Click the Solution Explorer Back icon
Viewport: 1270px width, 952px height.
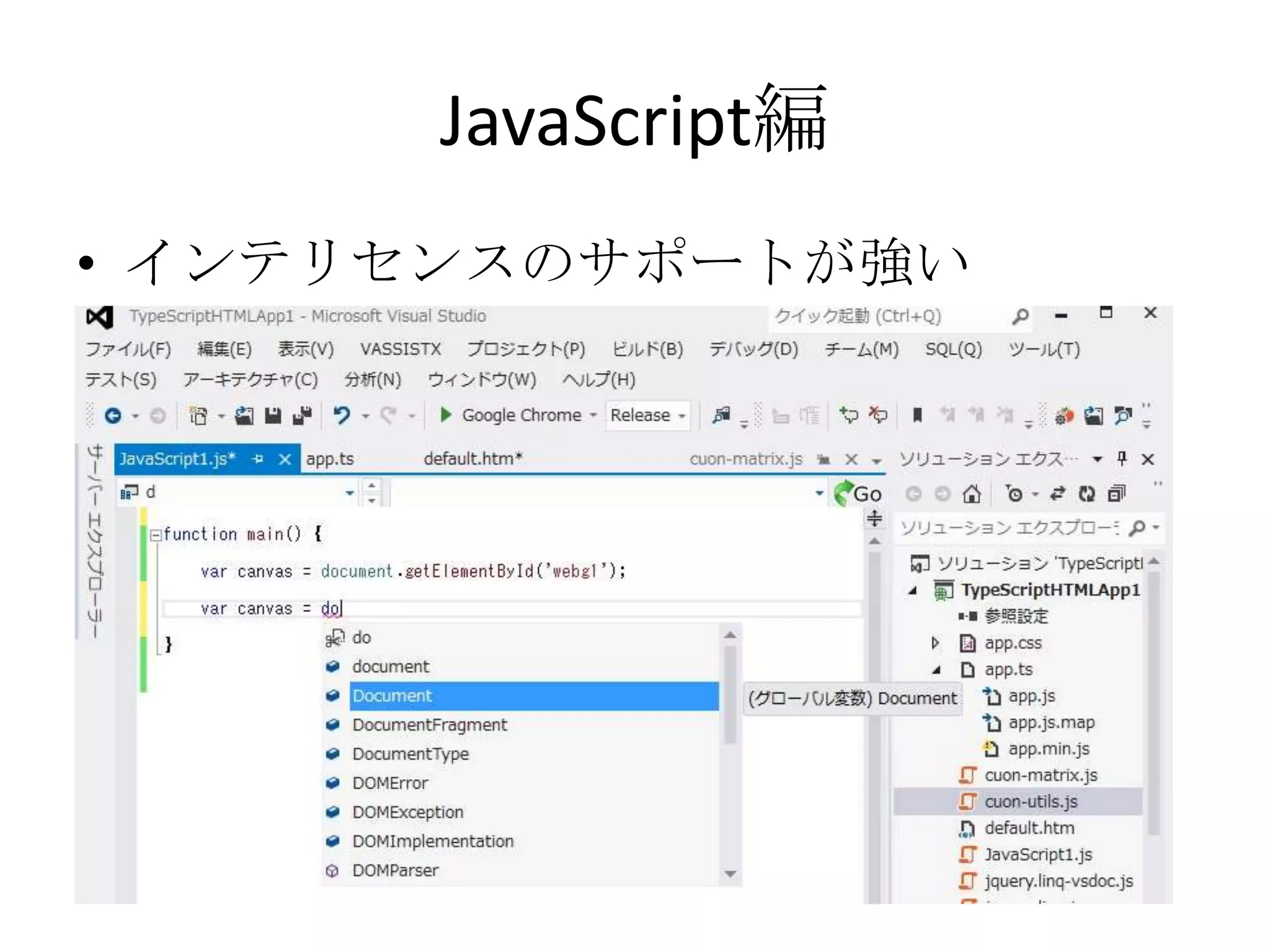tap(913, 494)
